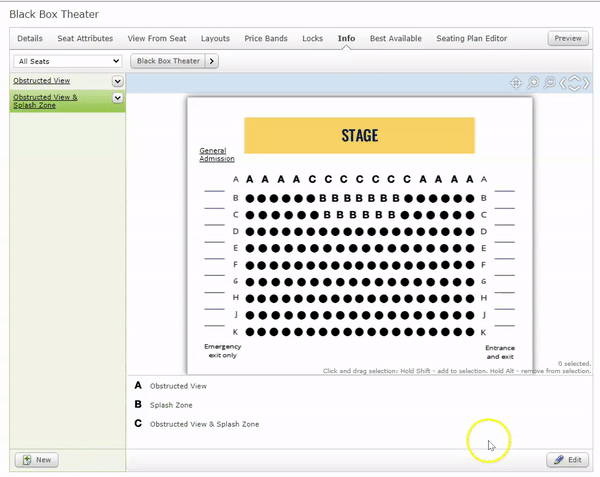Click legend entry B Splash Zone
The height and width of the screenshot is (477, 600).
pyautogui.click(x=163, y=405)
